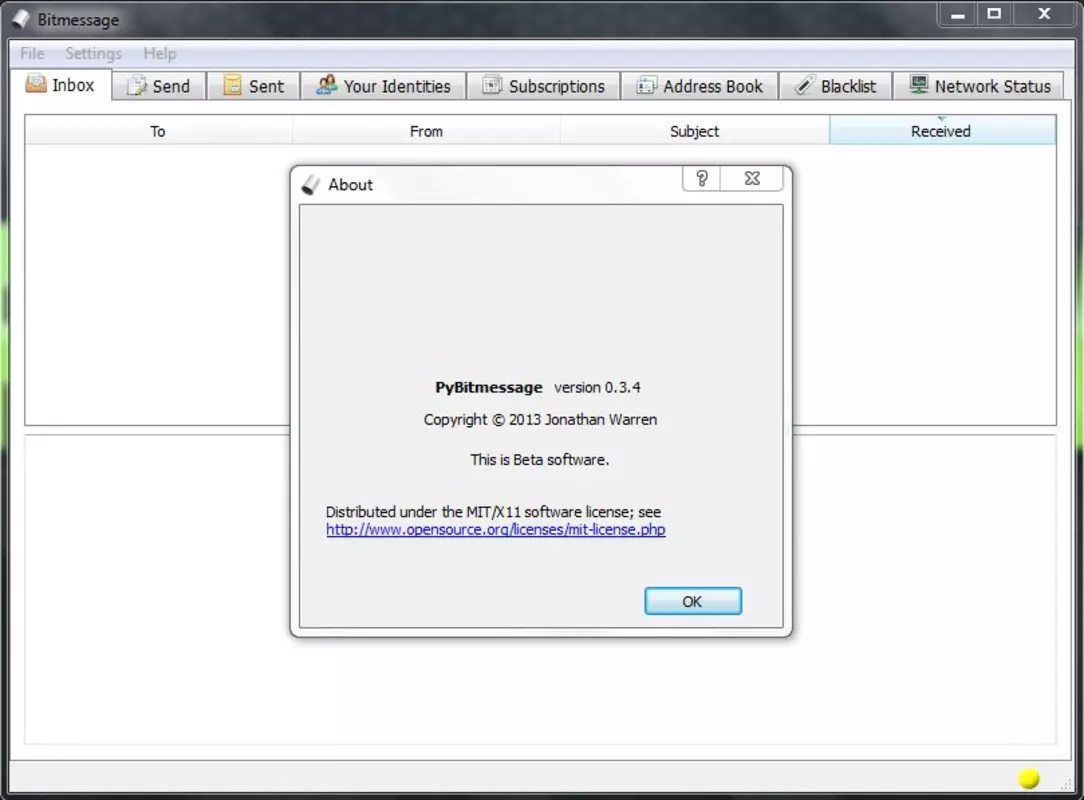Click the Subscriptions tab icon
Image resolution: width=1084 pixels, height=800 pixels.
(492, 85)
